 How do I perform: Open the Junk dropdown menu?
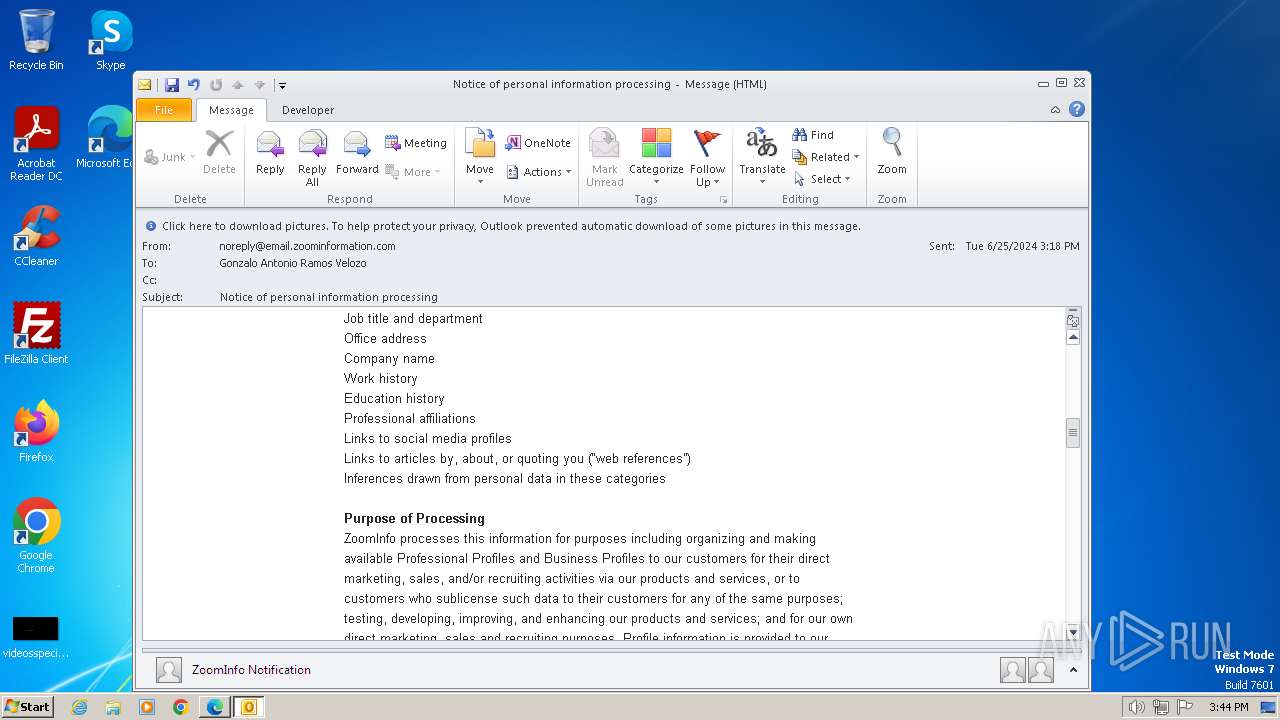(169, 157)
